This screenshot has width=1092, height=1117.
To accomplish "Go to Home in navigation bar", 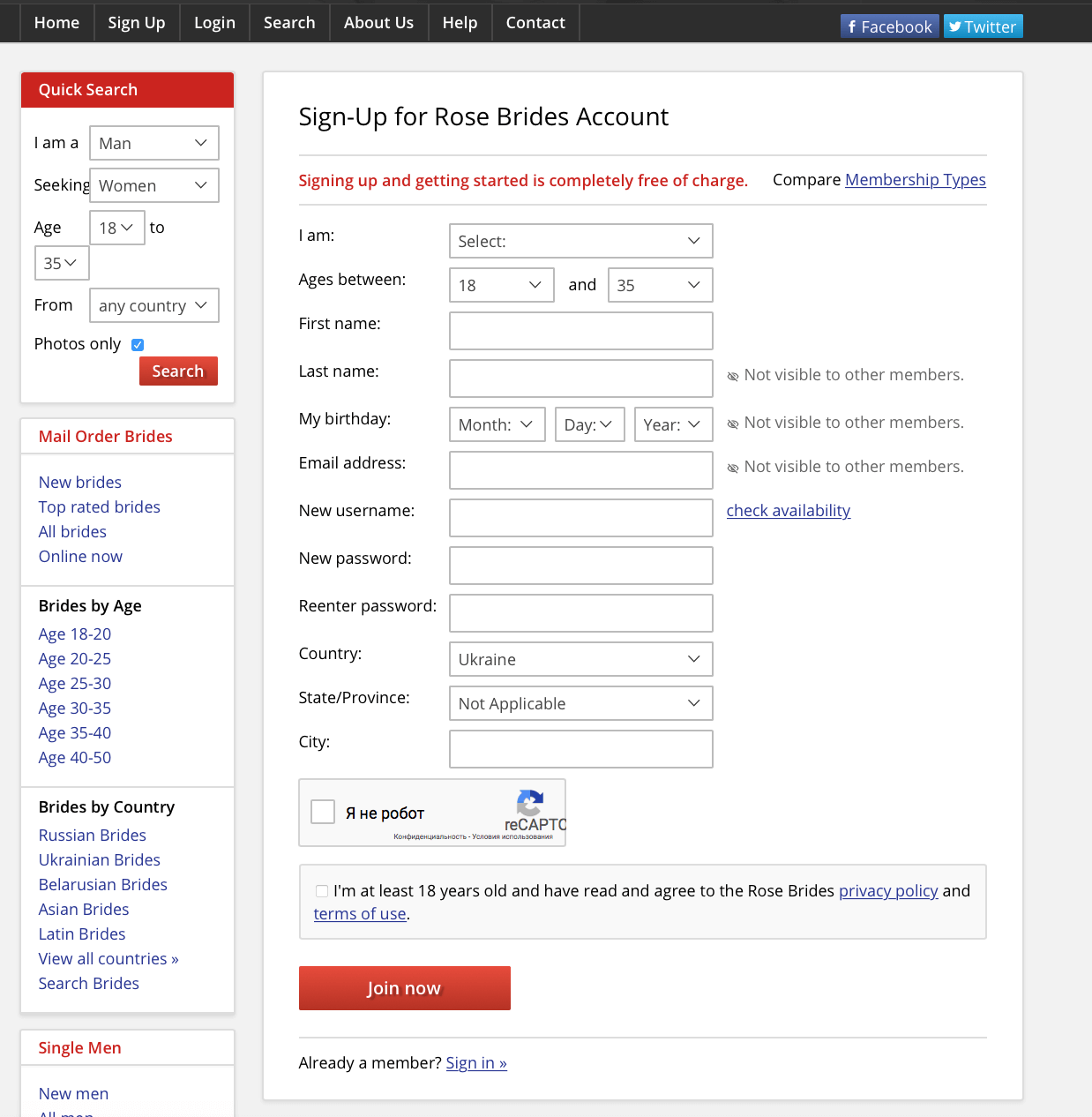I will (56, 23).
